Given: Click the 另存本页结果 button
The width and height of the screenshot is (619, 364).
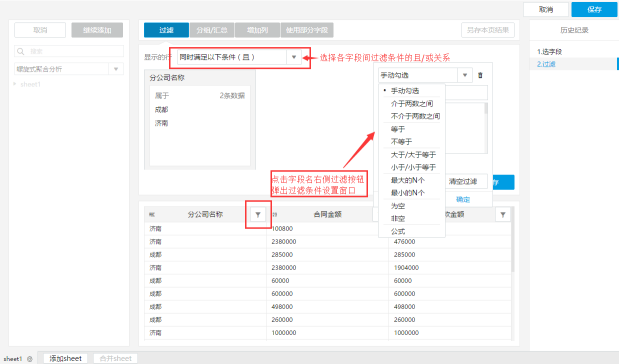Looking at the screenshot, I should click(488, 30).
